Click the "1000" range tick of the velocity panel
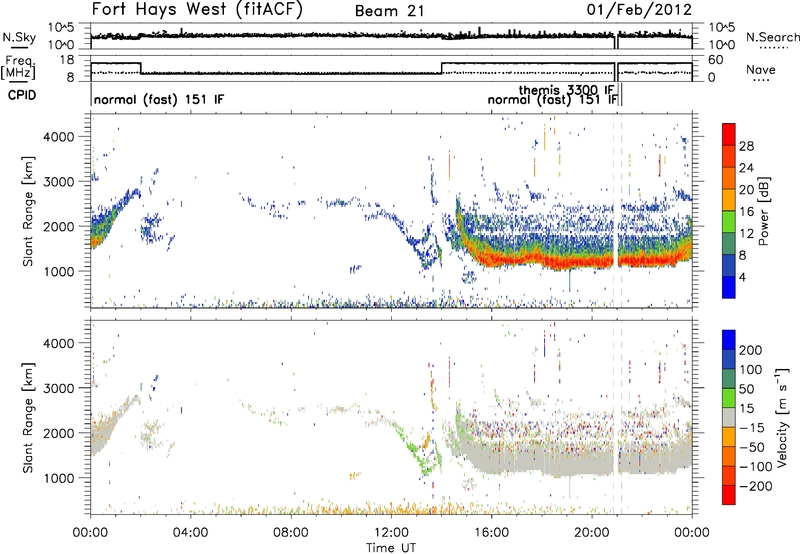 tap(59, 478)
